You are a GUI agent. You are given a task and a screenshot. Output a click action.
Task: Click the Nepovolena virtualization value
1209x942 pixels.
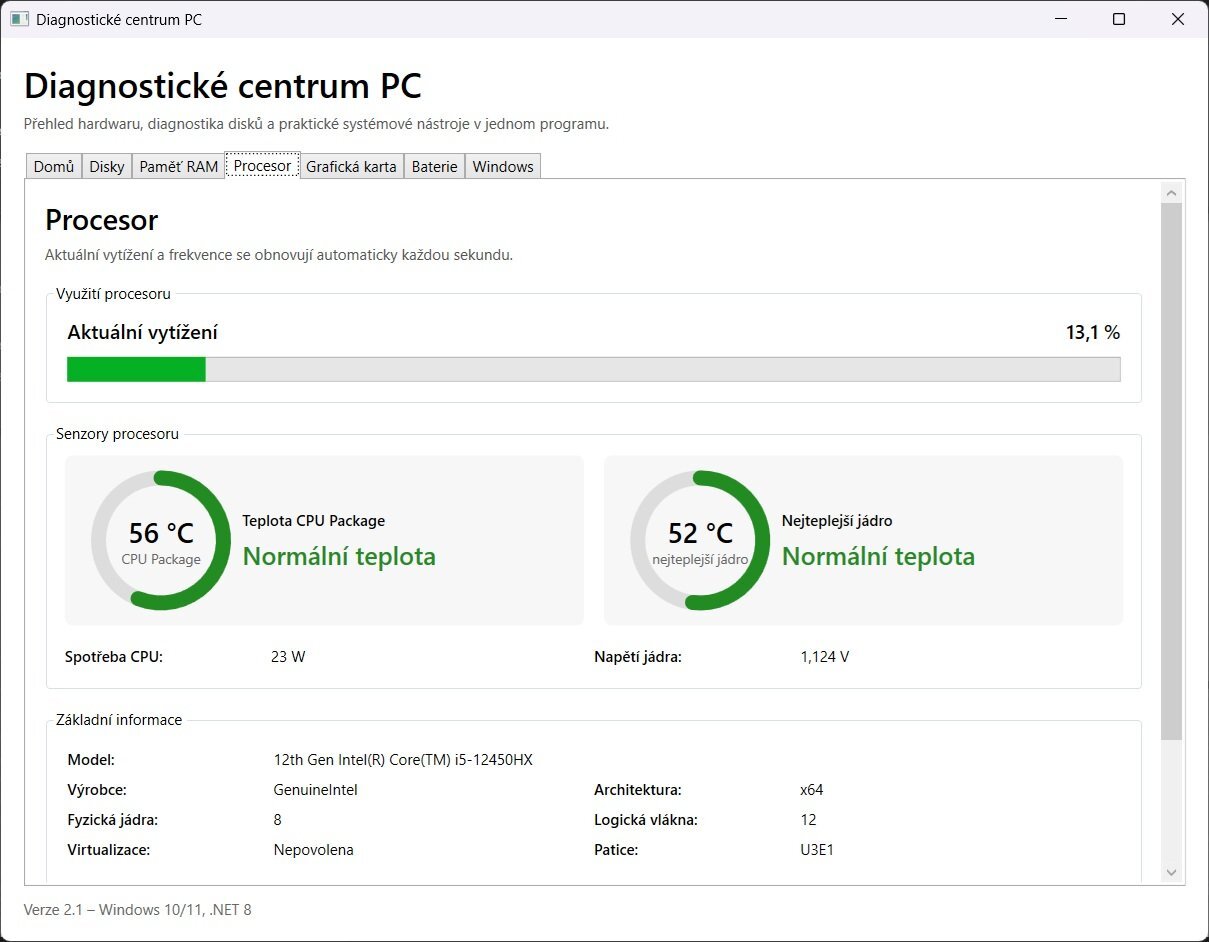click(x=314, y=850)
